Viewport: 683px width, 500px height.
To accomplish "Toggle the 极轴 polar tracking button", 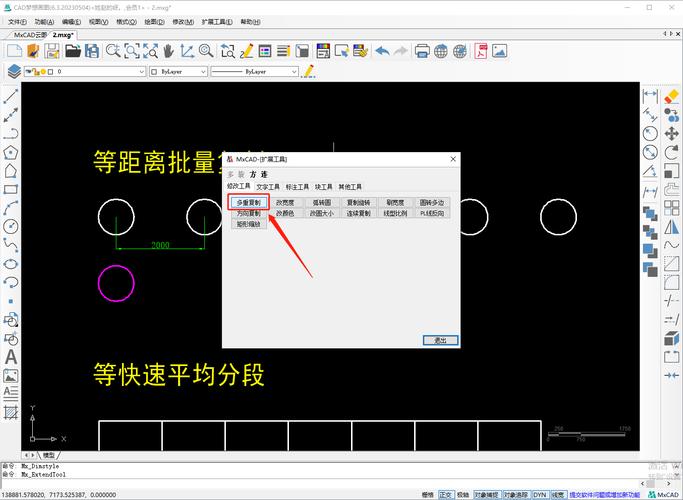I will (x=463, y=495).
